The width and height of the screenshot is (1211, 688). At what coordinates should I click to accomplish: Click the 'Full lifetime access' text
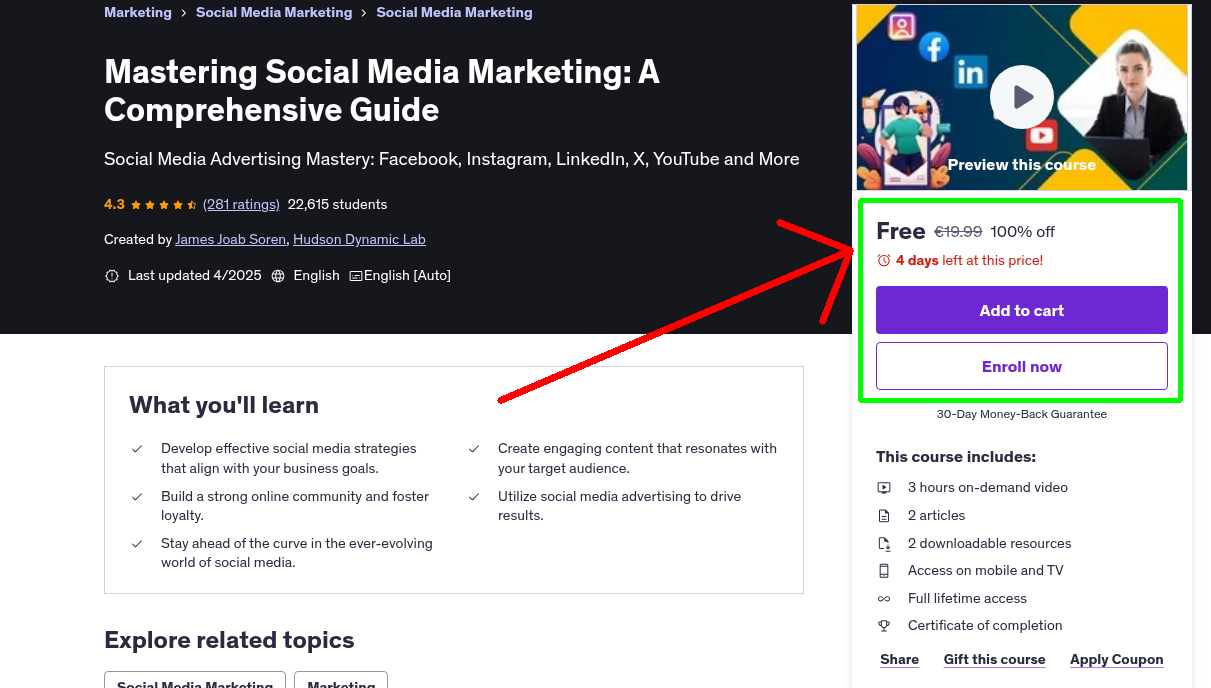967,599
